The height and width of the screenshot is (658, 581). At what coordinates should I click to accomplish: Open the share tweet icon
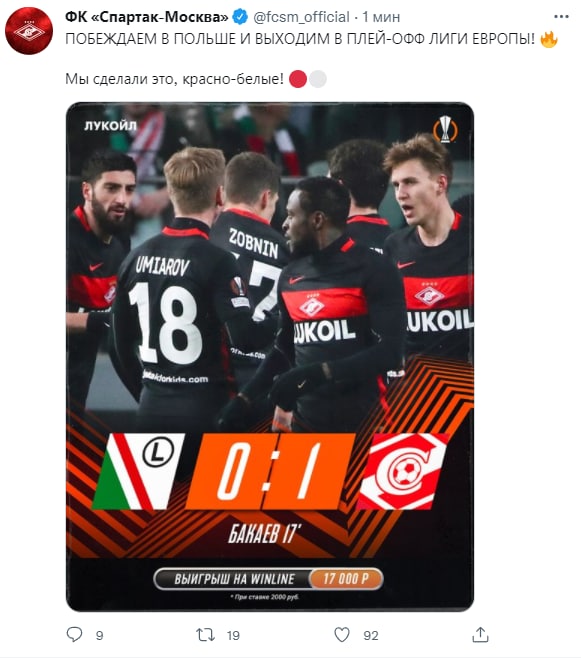[x=480, y=634]
